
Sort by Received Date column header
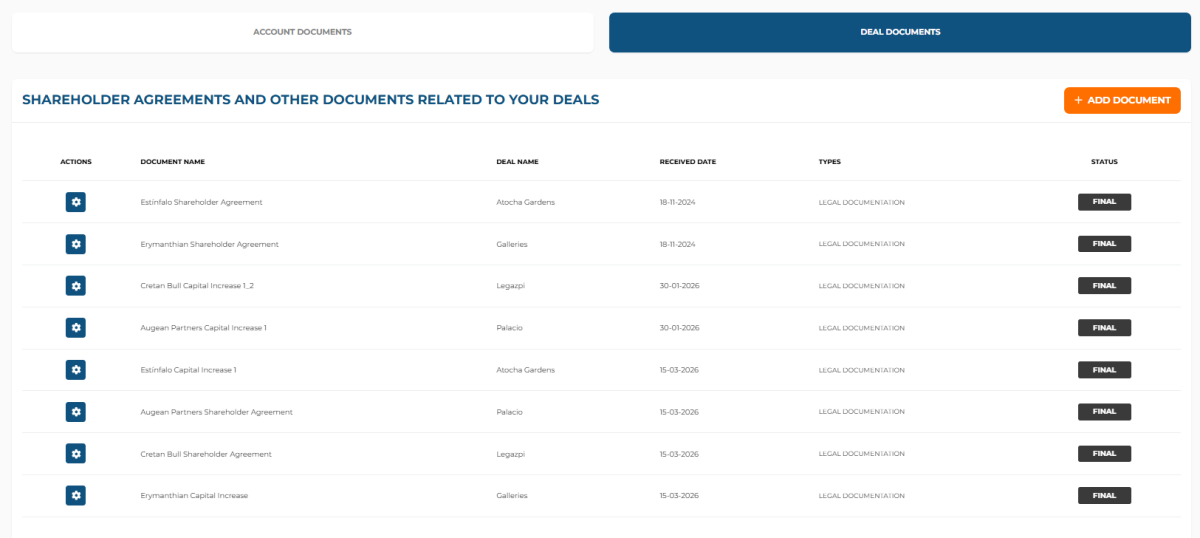pos(687,161)
